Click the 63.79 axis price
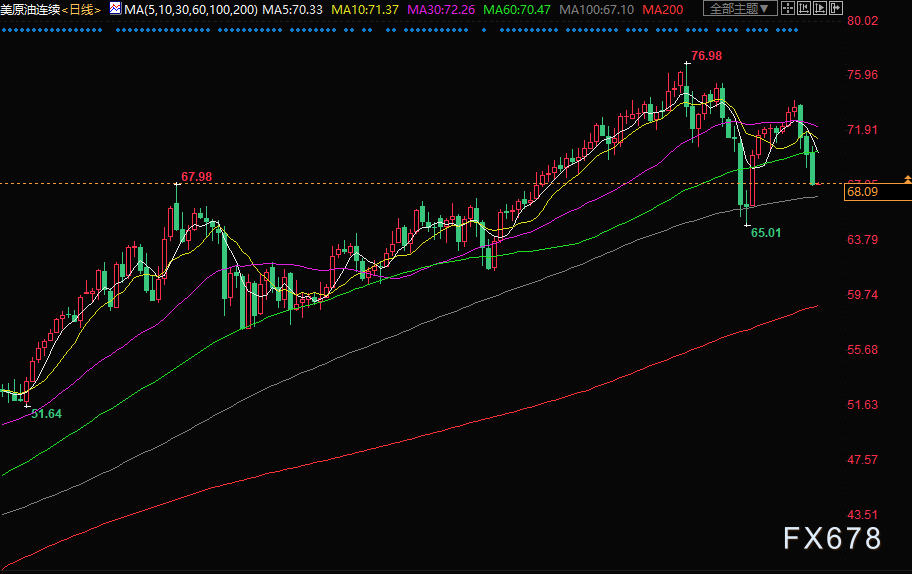This screenshot has height=574, width=912. pos(863,240)
